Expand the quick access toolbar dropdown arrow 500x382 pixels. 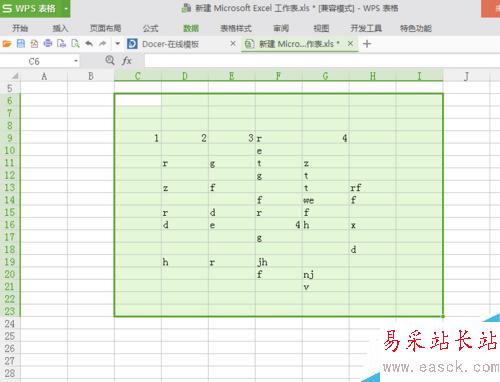click(x=117, y=44)
